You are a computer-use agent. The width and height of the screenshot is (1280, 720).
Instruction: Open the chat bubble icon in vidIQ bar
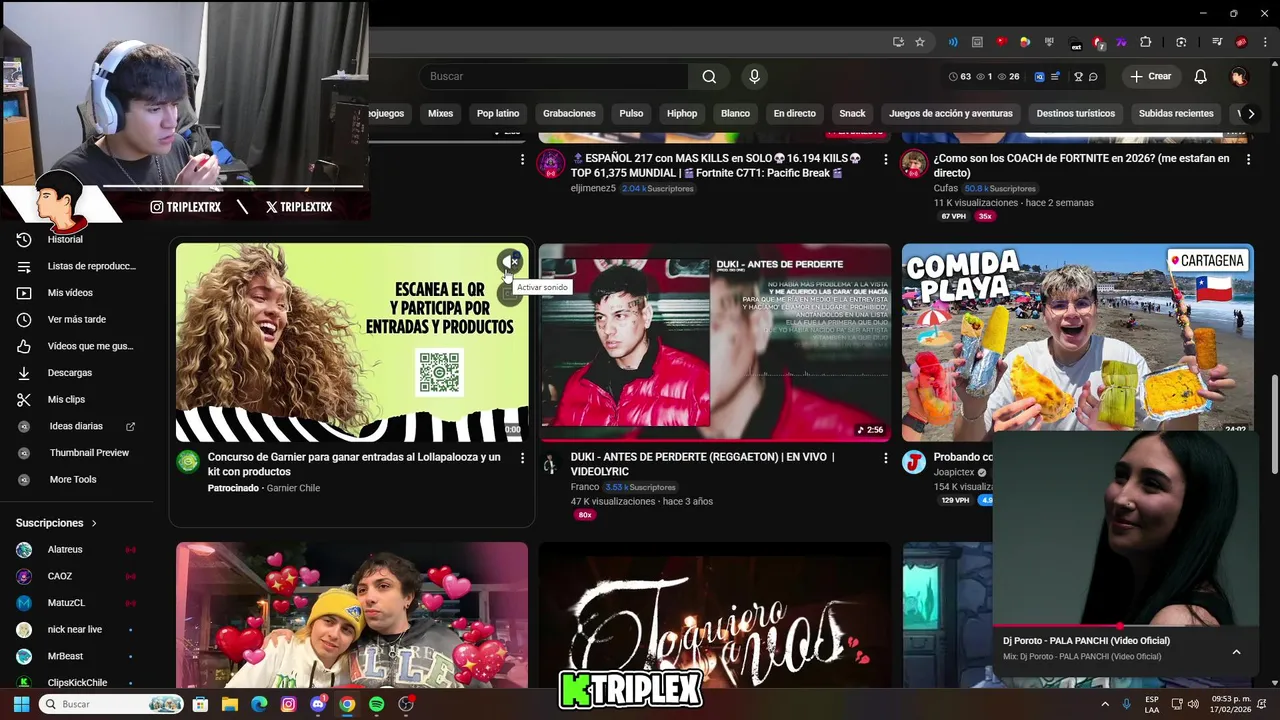click(x=1093, y=77)
